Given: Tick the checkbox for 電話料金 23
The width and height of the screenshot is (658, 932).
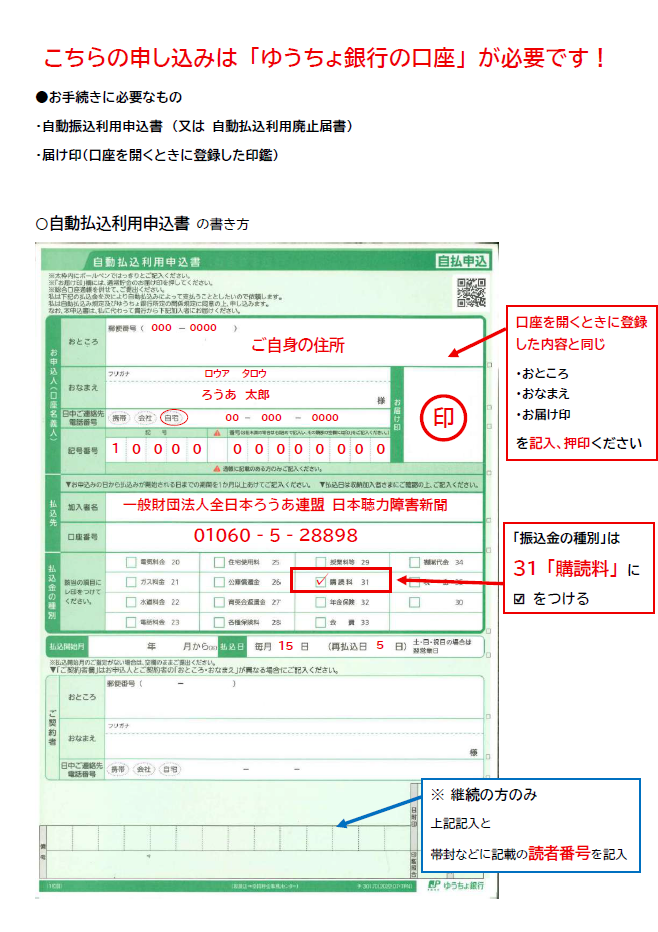Looking at the screenshot, I should click(131, 622).
